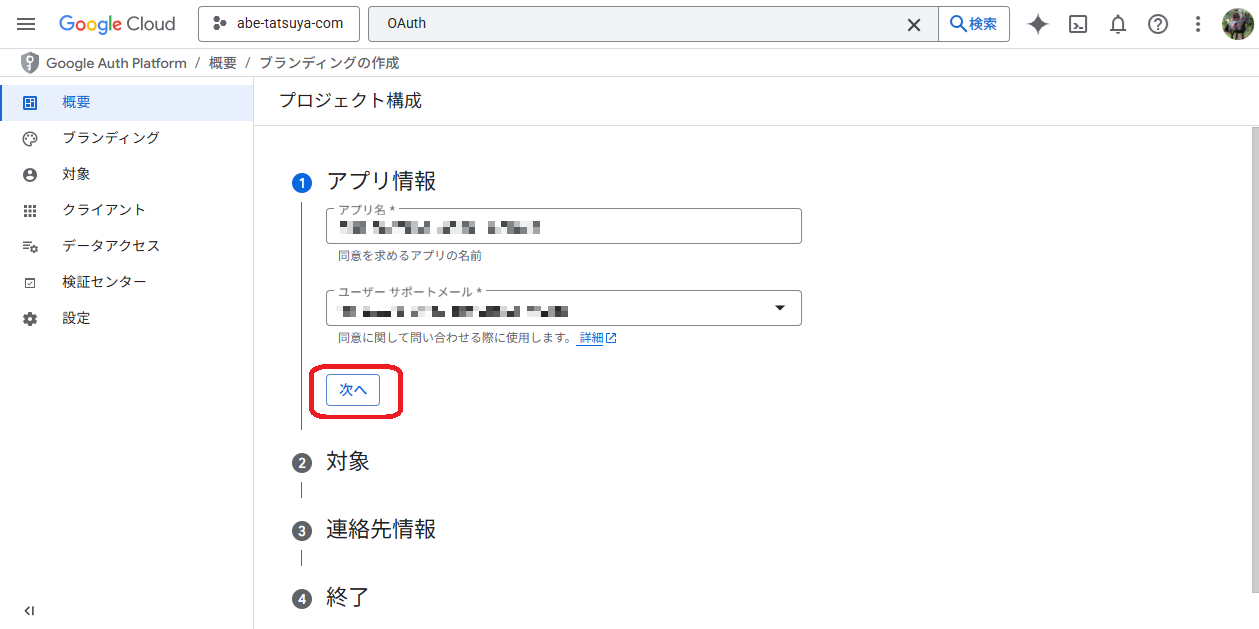Collapse the left sidebar panel
Screen dimensions: 1259x629
[x=29, y=610]
